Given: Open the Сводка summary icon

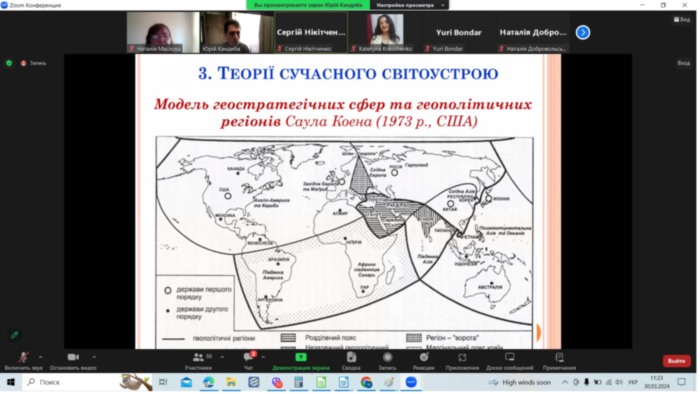Looking at the screenshot, I should [351, 361].
